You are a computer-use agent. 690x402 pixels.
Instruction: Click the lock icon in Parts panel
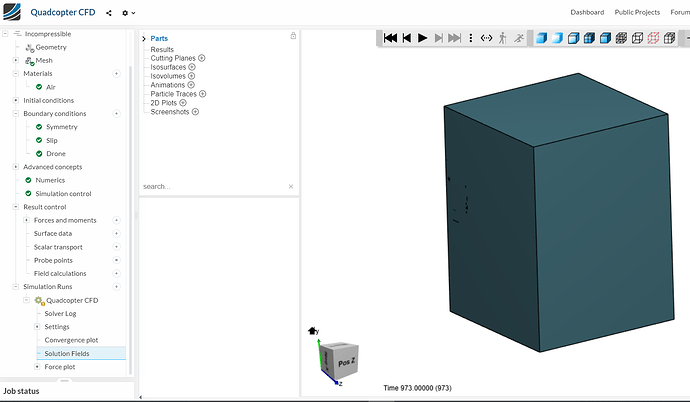point(292,36)
